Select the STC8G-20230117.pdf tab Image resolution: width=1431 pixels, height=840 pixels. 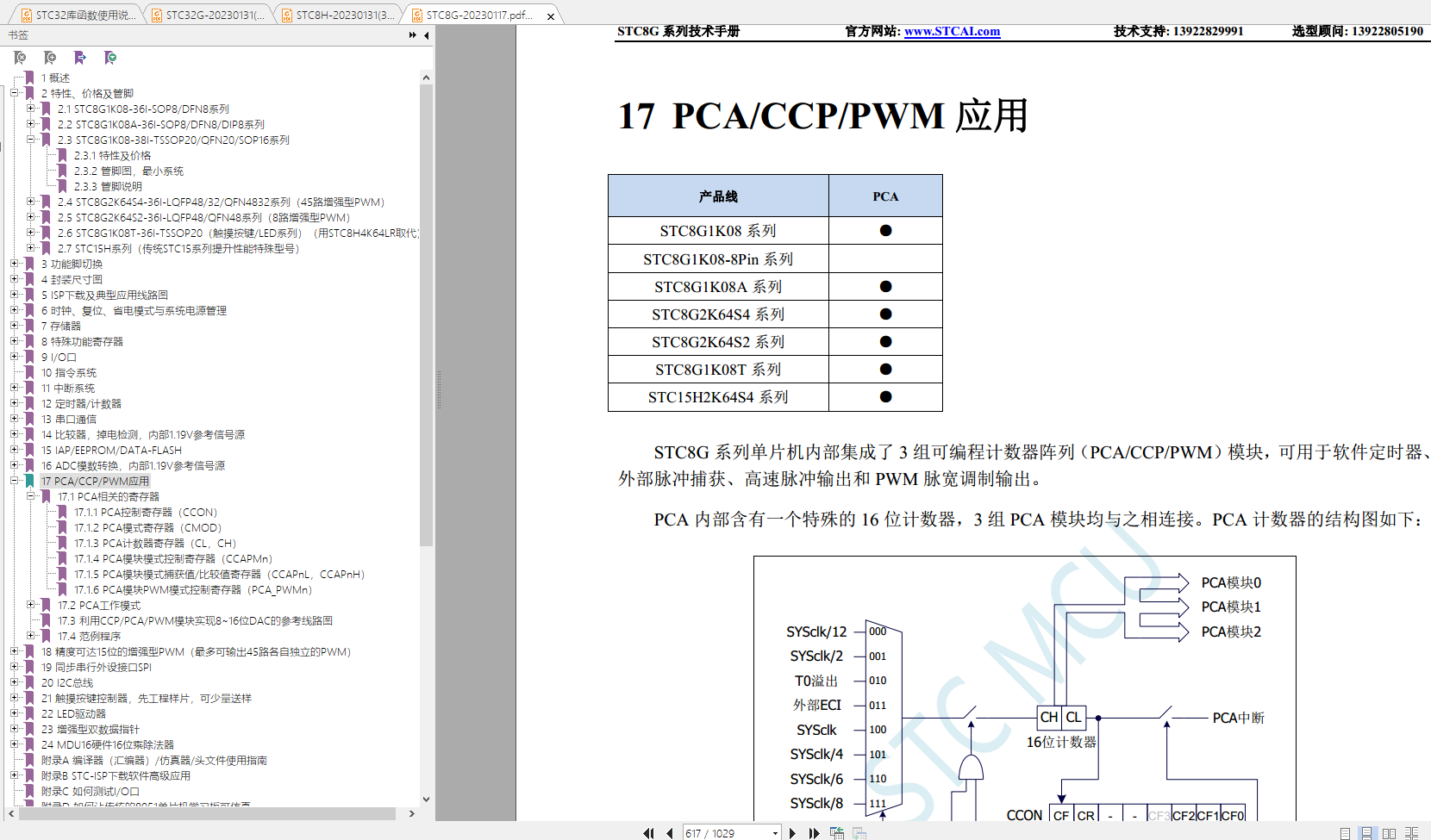[x=479, y=15]
